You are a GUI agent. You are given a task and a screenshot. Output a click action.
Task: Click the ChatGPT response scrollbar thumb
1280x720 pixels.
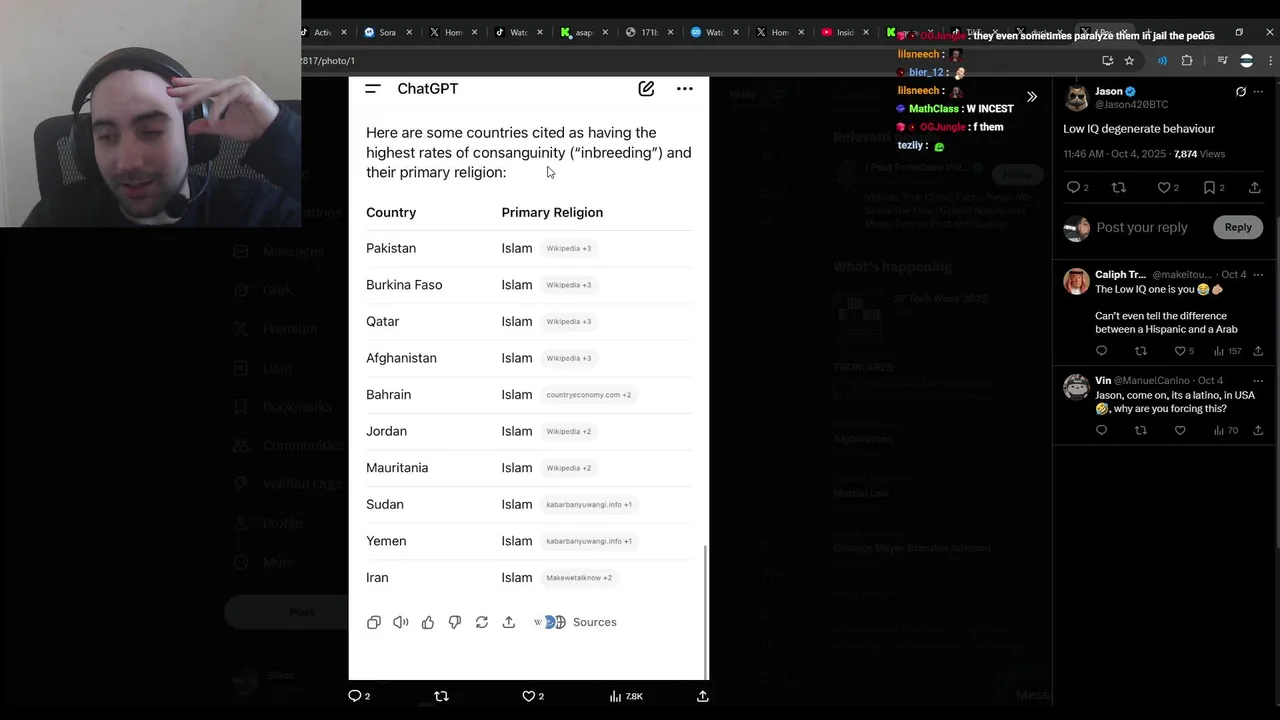706,611
